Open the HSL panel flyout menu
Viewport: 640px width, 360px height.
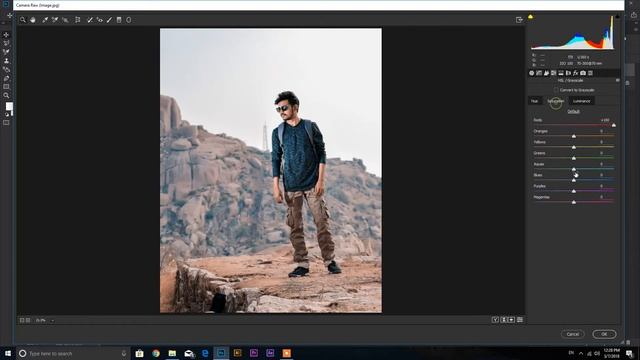pos(617,80)
